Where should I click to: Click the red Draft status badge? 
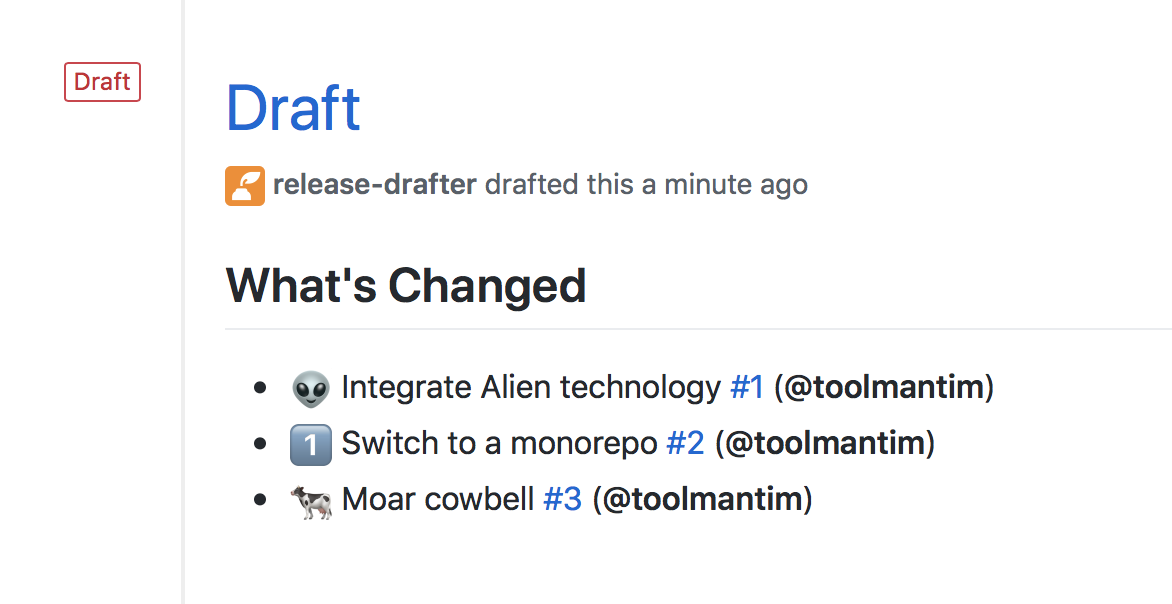[x=102, y=82]
